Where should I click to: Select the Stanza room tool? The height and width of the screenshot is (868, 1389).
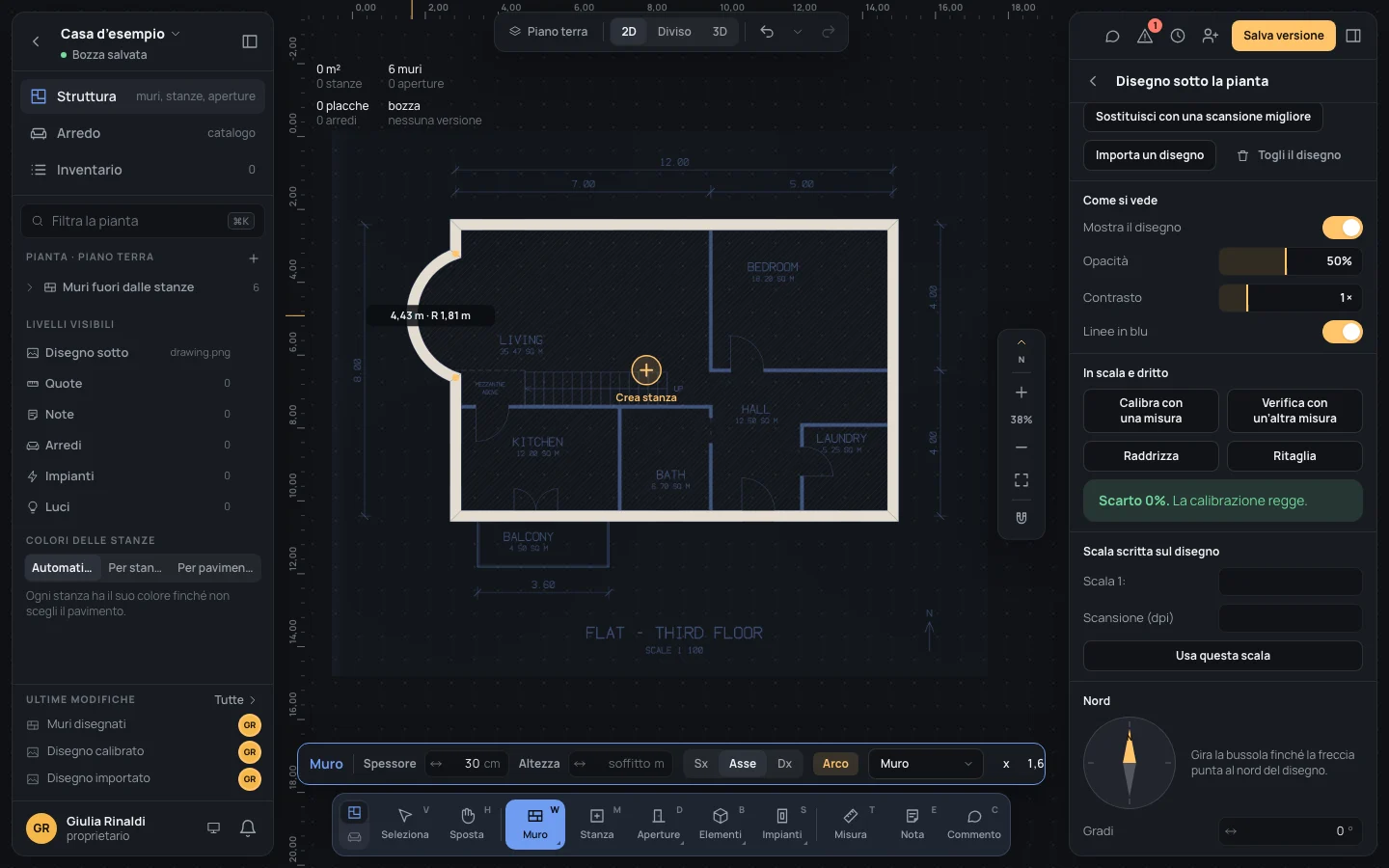(597, 824)
